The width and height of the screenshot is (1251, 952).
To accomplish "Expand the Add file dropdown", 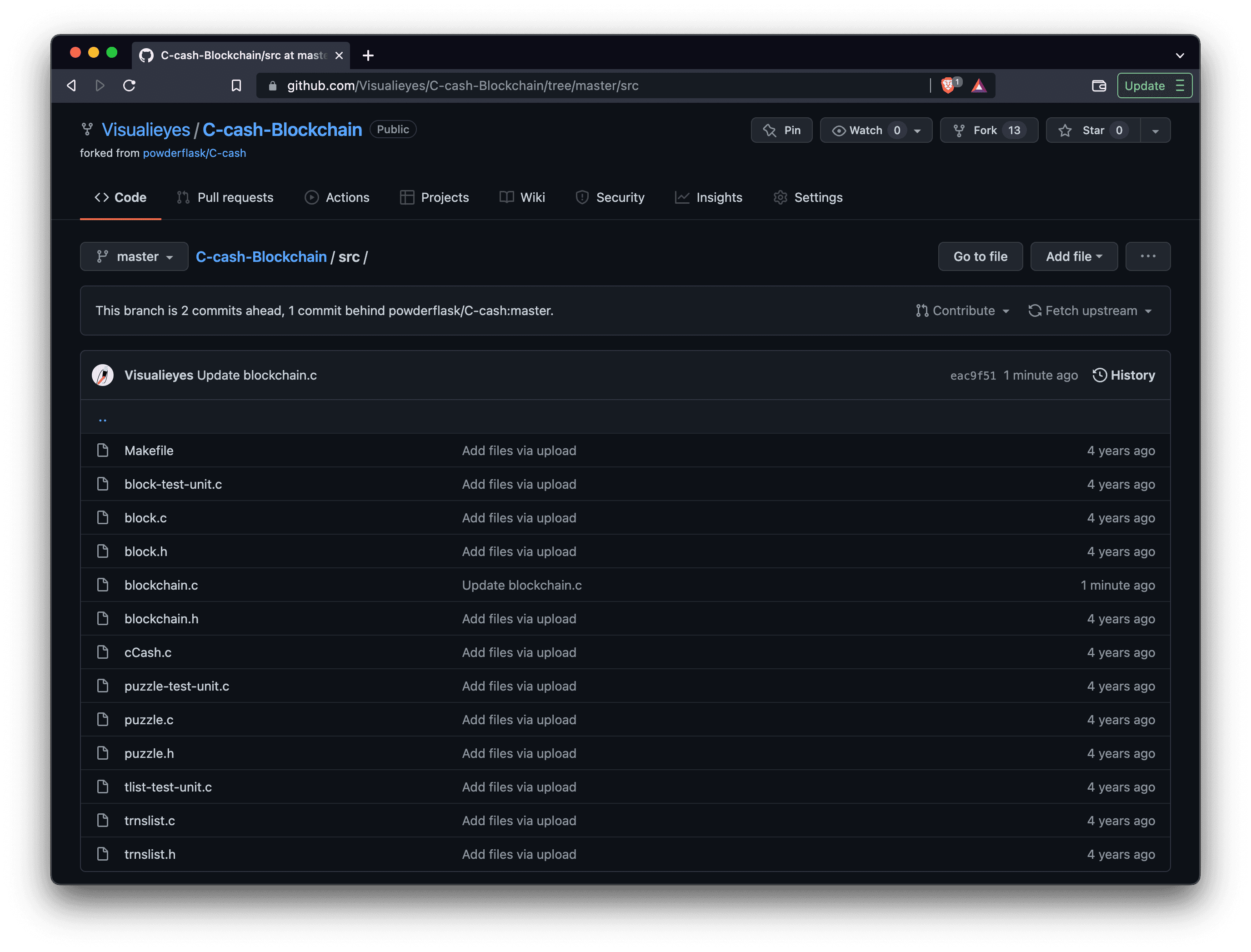I will 1074,257.
